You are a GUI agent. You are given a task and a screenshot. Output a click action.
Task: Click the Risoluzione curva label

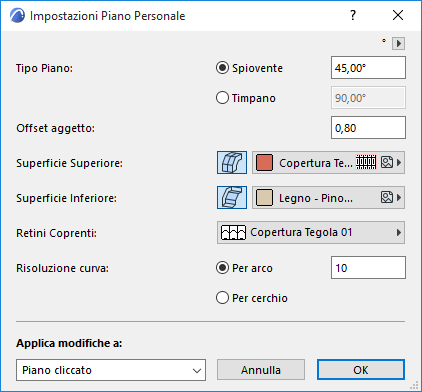pyautogui.click(x=62, y=268)
